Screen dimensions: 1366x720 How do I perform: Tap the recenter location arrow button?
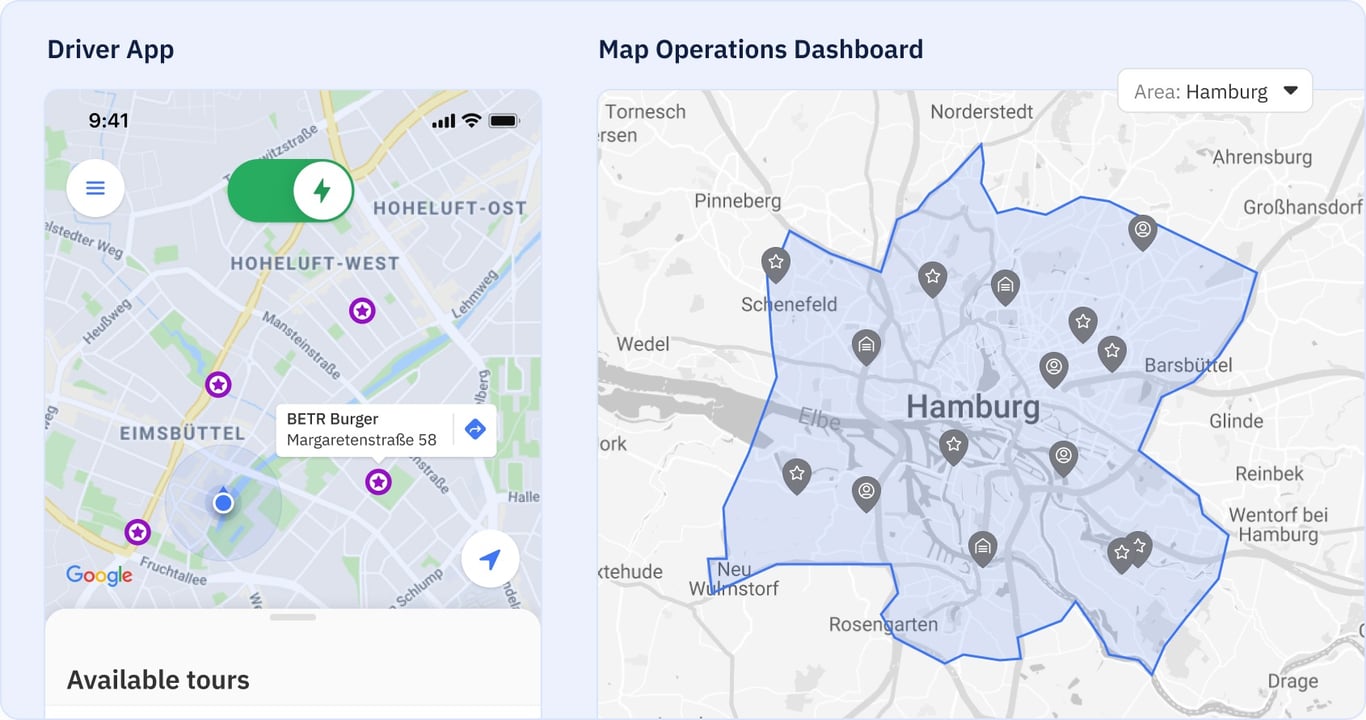coord(490,559)
